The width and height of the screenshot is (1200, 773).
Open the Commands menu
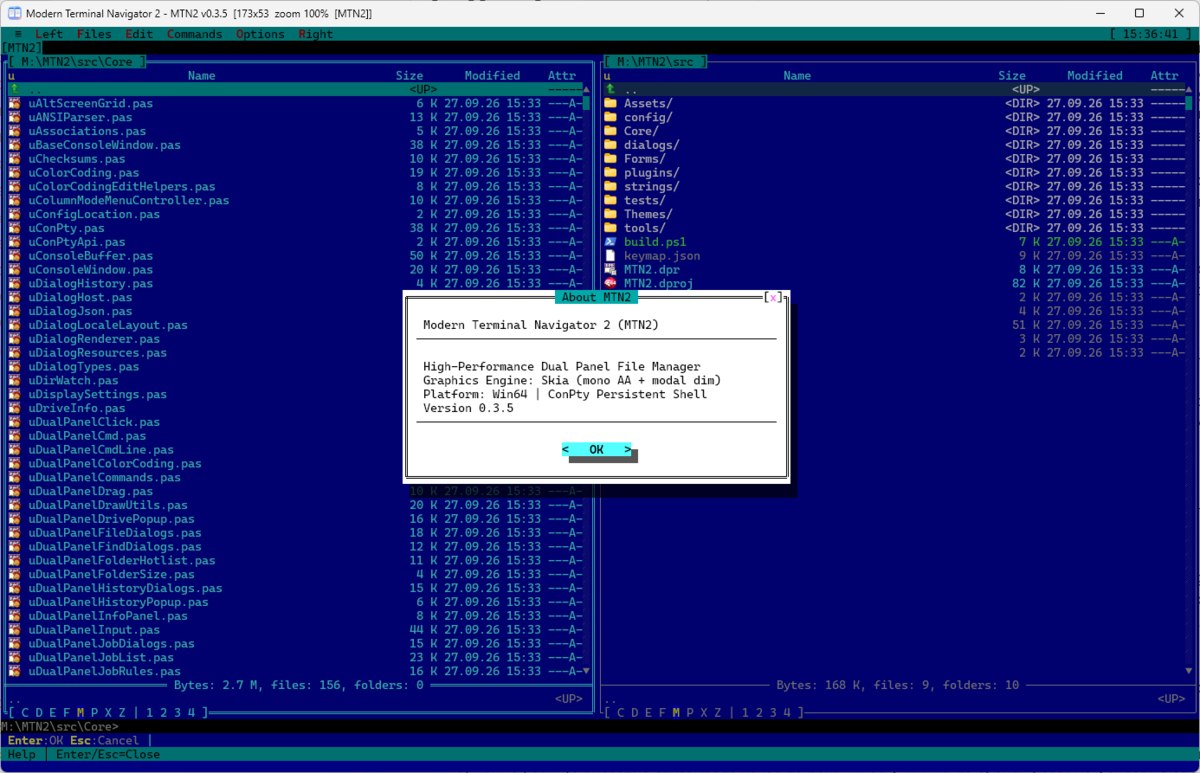(x=194, y=34)
